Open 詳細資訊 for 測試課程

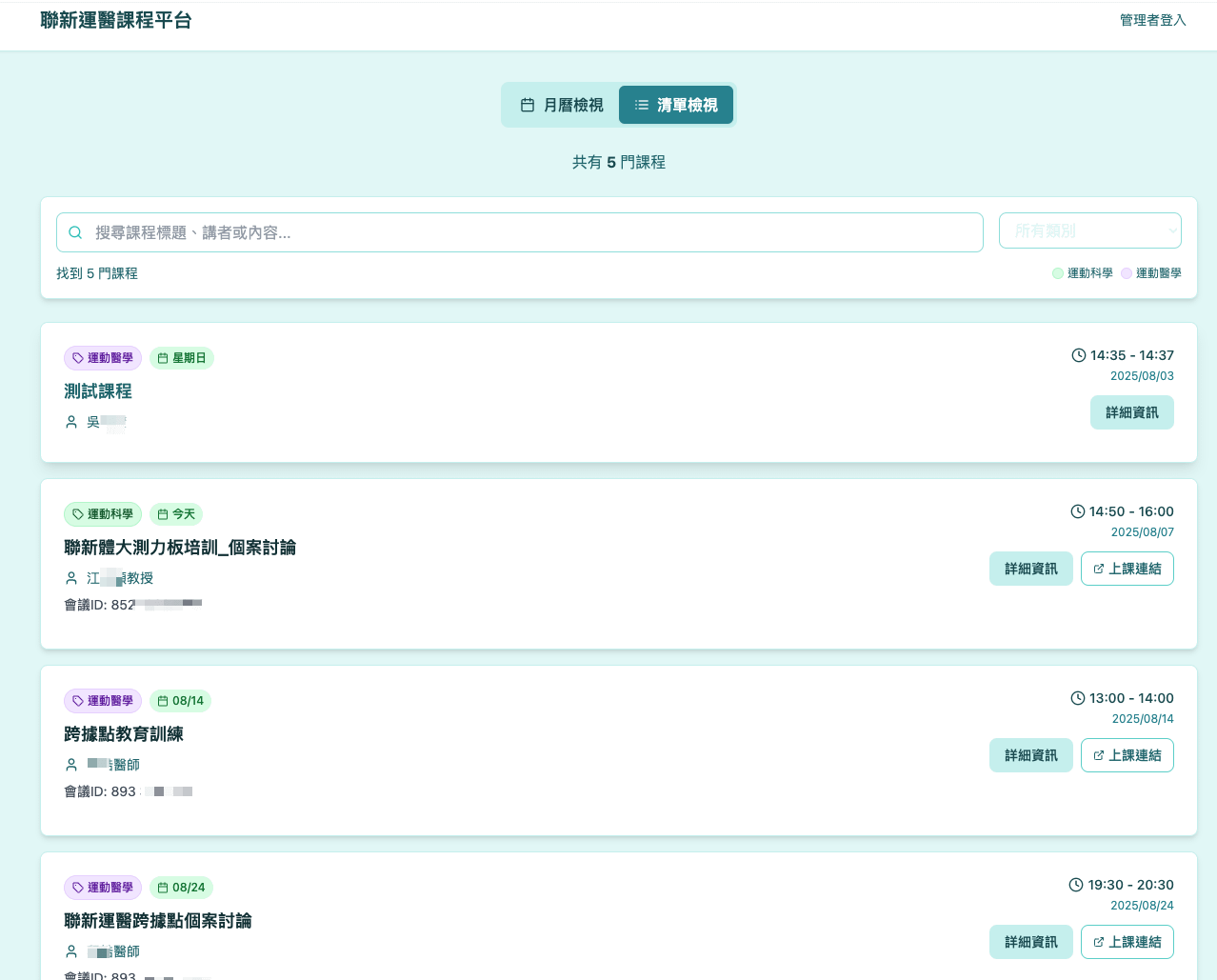(1131, 412)
